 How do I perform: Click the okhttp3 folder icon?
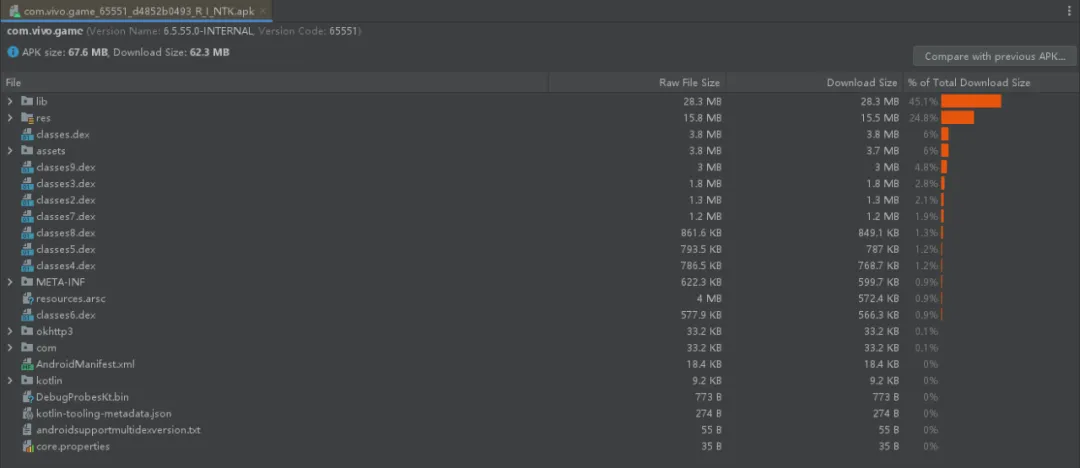[x=27, y=332]
